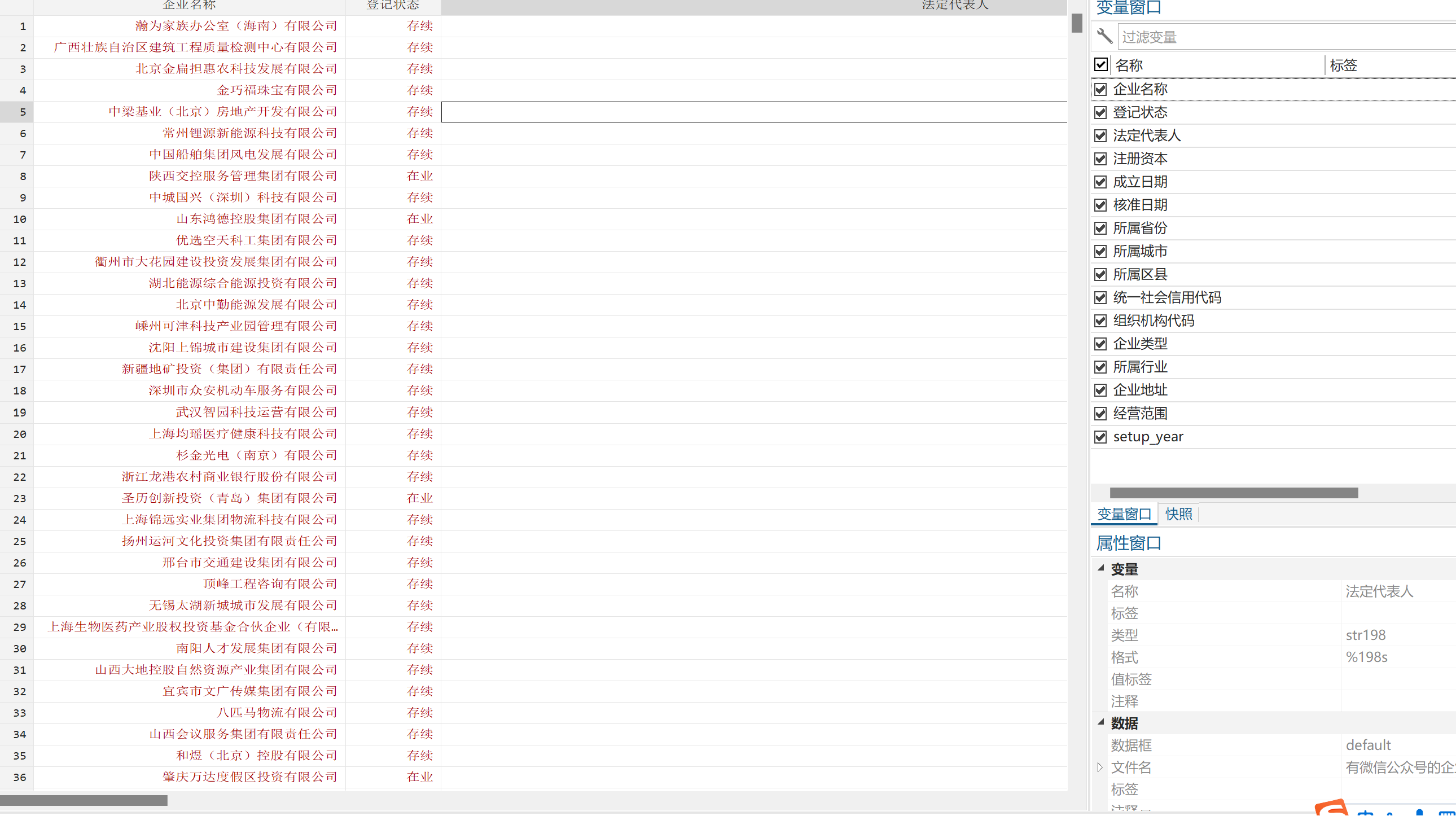
Task: Toggle the setup_year variable checkbox
Action: tap(1100, 437)
